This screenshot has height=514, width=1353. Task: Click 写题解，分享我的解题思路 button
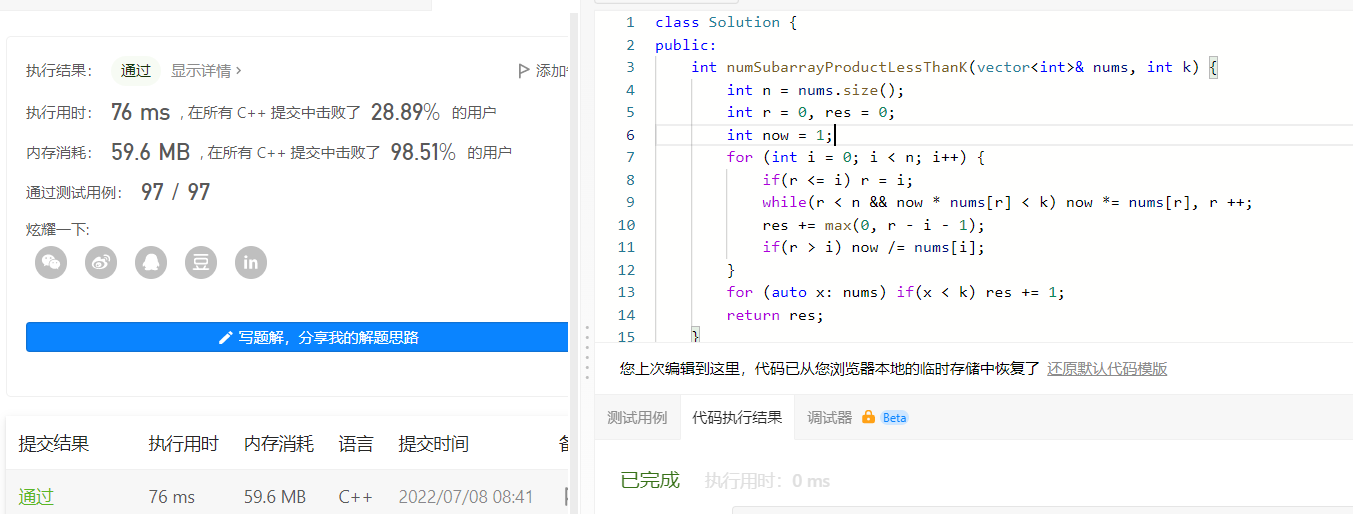[x=297, y=337]
